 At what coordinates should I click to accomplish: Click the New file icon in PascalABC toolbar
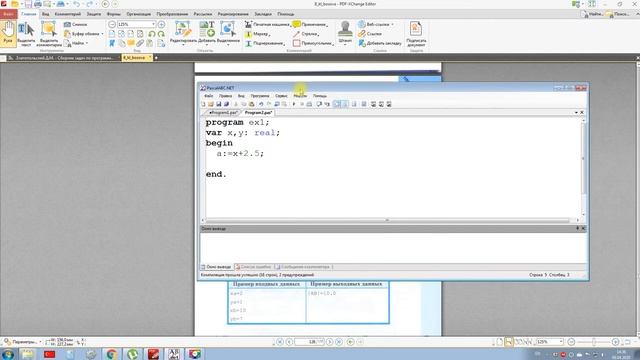click(203, 104)
